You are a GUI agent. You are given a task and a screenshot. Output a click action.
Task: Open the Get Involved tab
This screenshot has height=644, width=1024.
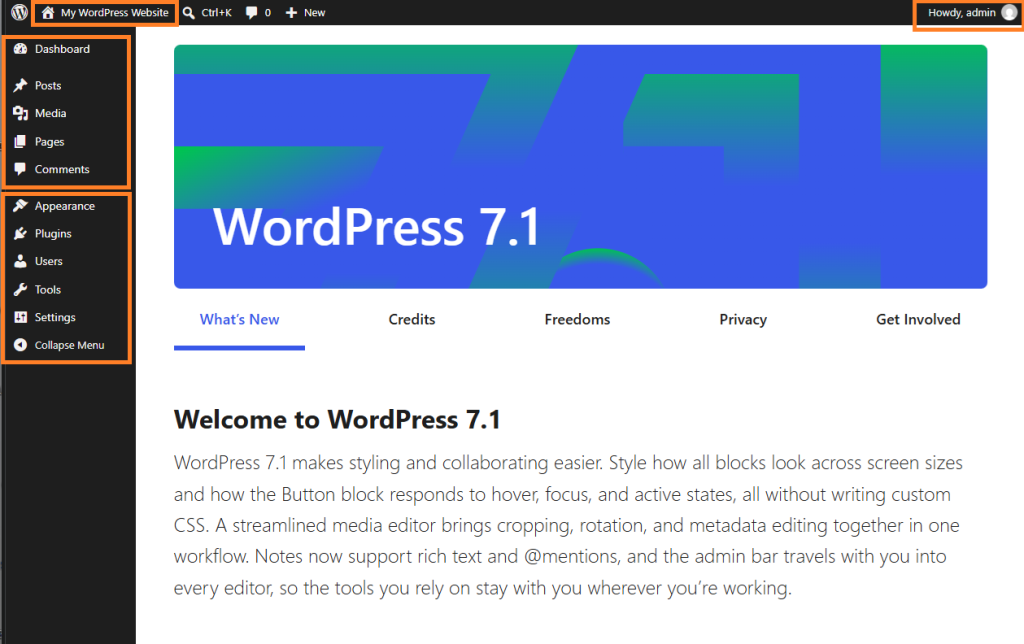tap(918, 319)
